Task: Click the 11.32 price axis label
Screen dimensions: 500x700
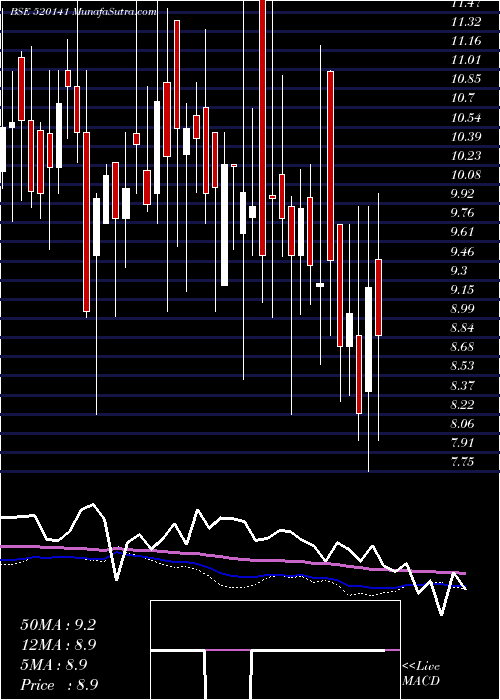Action: point(466,22)
